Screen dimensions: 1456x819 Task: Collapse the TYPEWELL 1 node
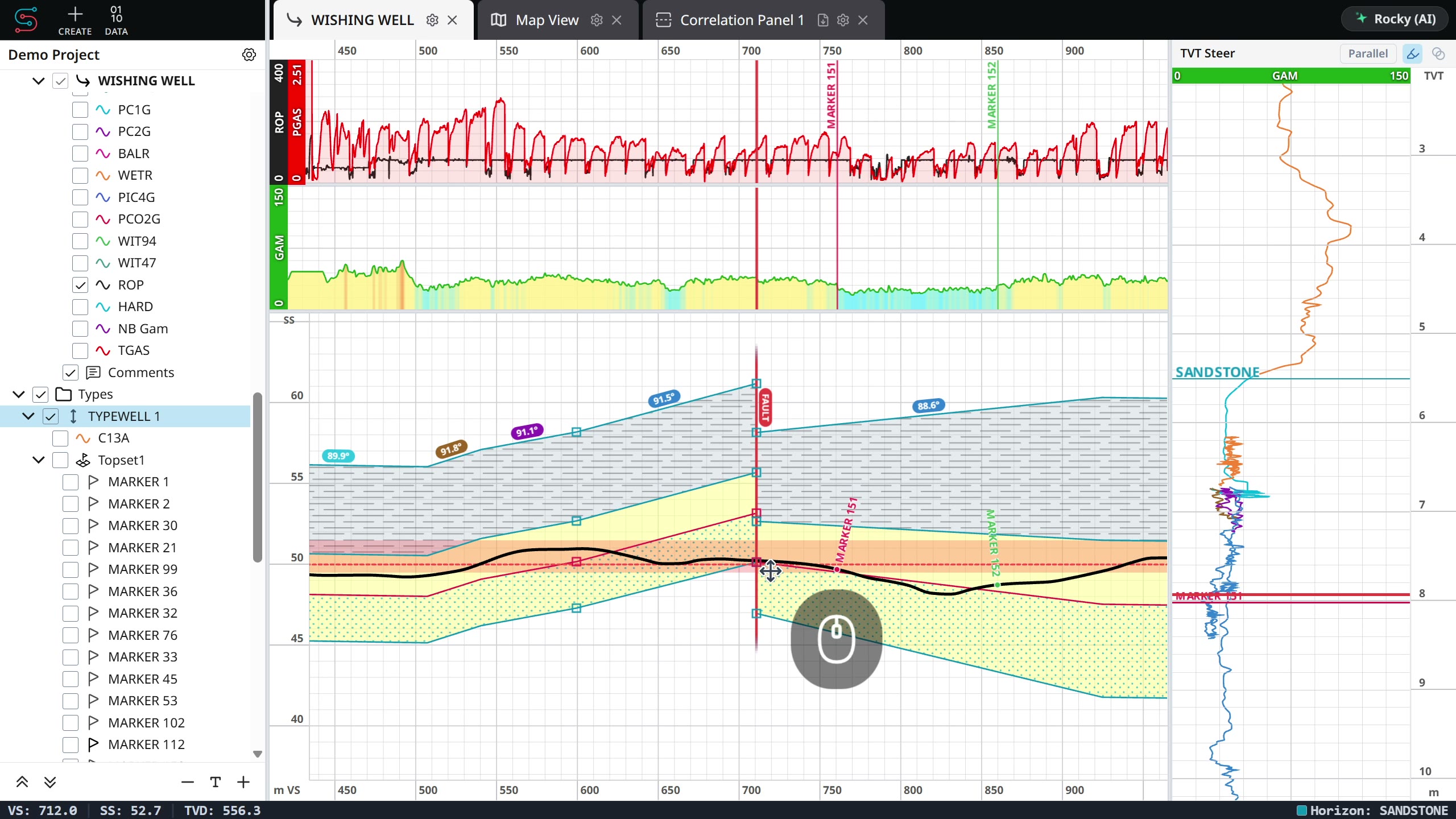[x=28, y=416]
